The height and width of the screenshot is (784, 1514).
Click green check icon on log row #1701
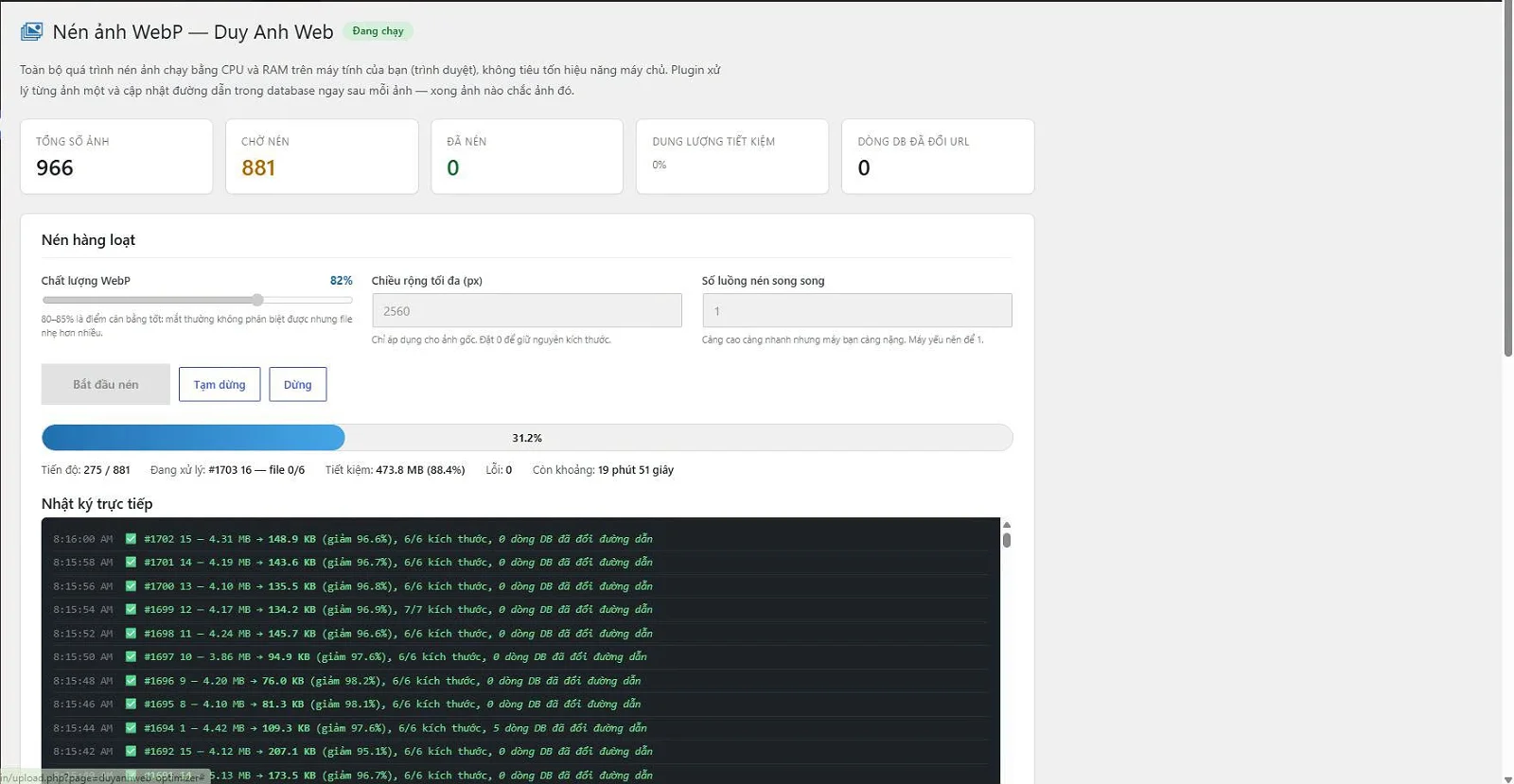click(x=132, y=563)
